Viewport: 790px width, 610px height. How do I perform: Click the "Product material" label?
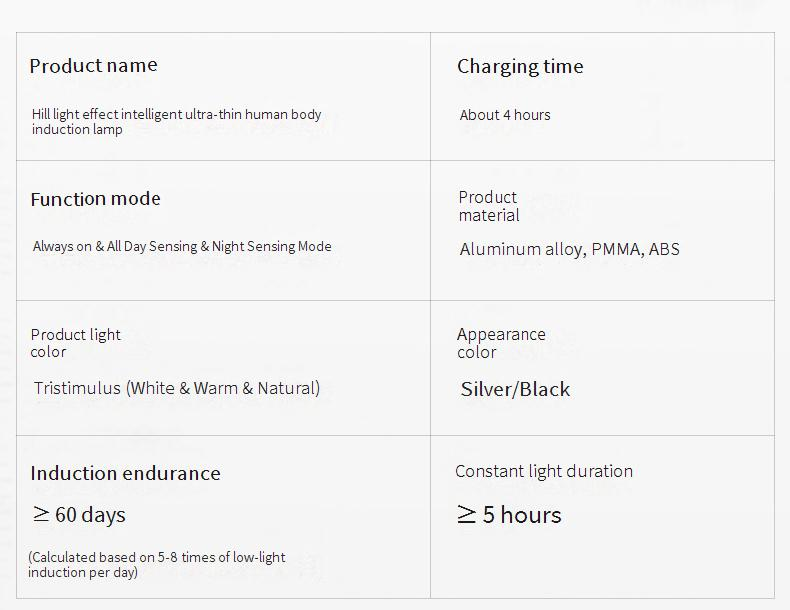[x=488, y=206]
